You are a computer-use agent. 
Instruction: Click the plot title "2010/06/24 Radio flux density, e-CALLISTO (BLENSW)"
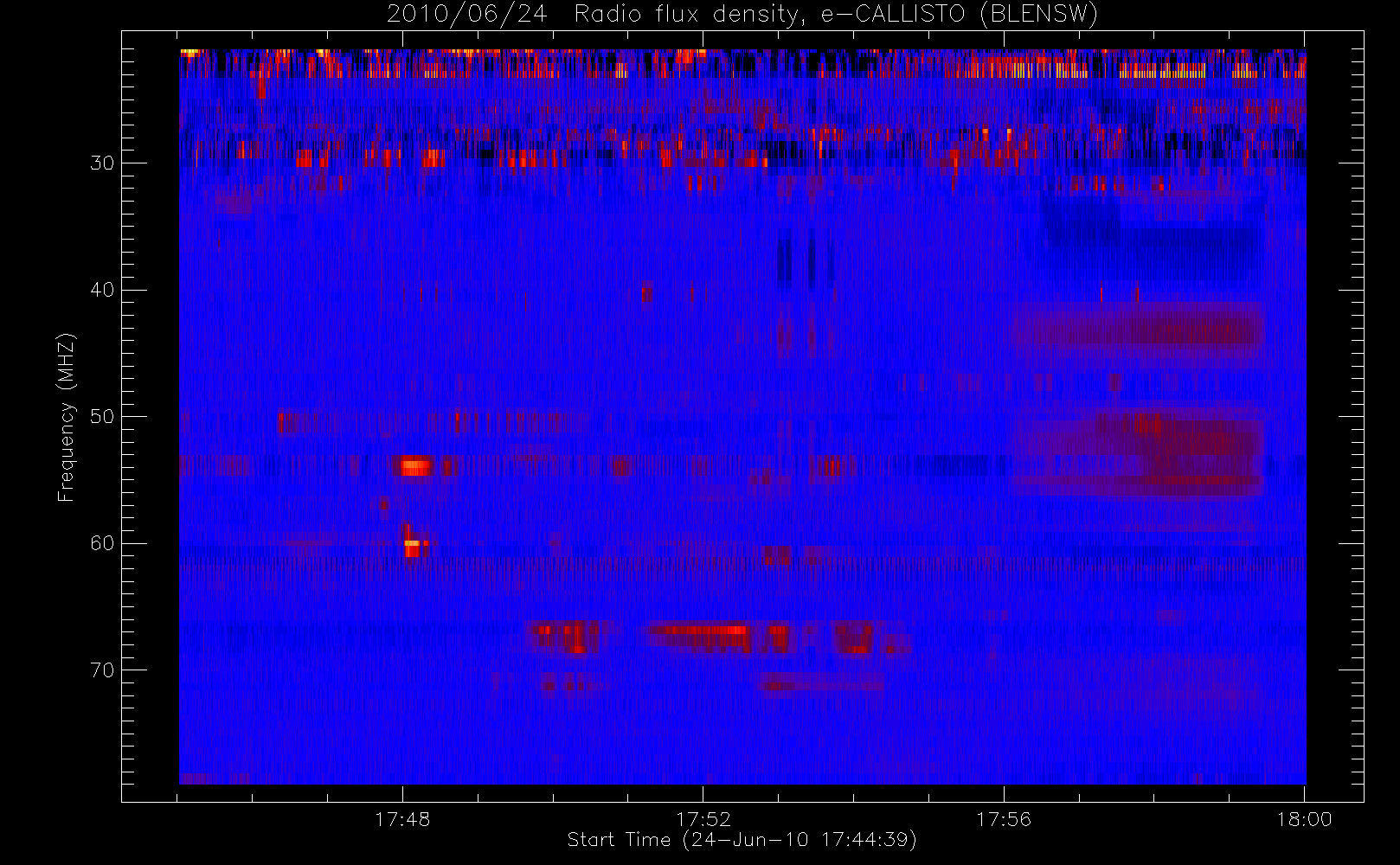pos(742,15)
